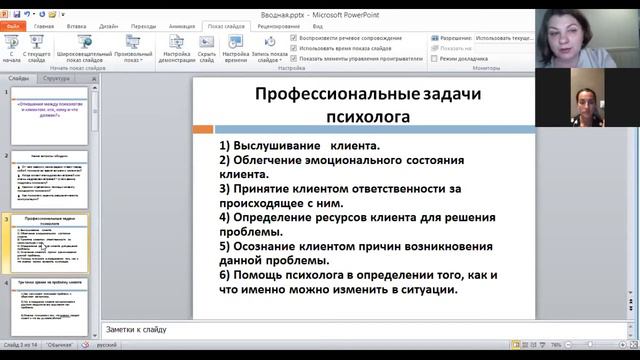Click 'Обычная' theme name in status bar
The image size is (640, 360).
click(x=60, y=345)
